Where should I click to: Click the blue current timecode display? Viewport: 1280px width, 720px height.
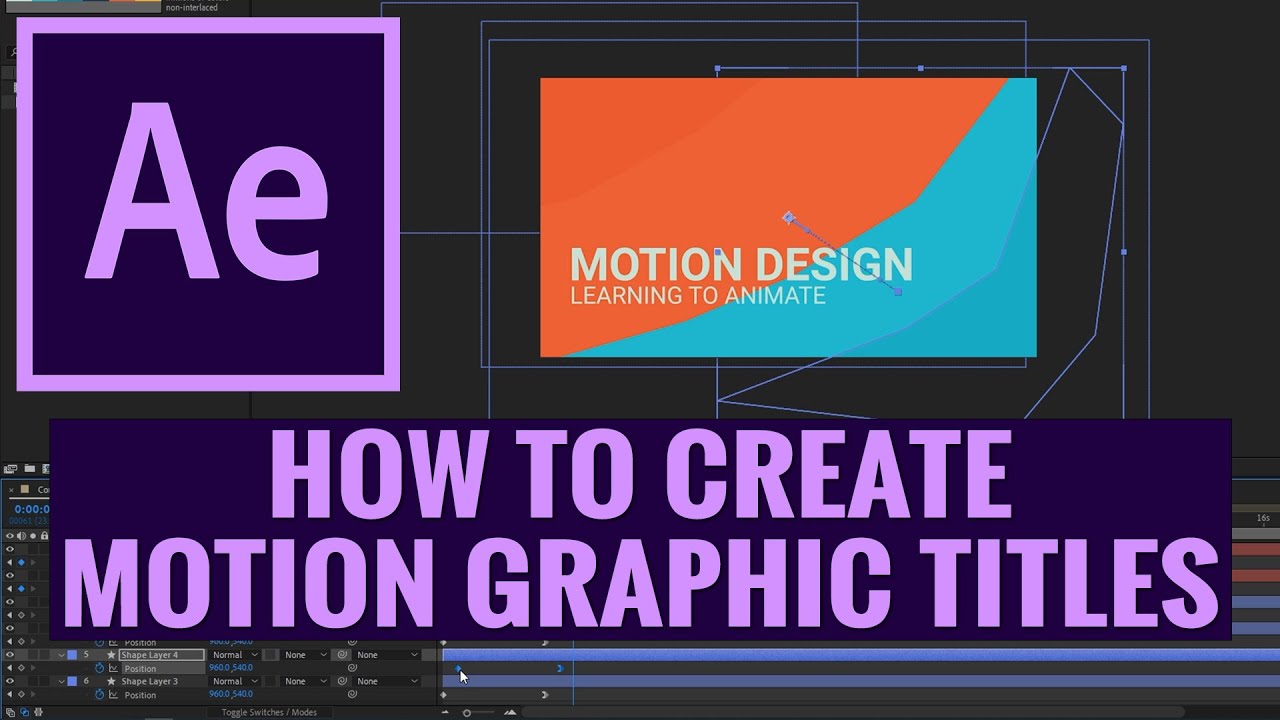pos(32,509)
